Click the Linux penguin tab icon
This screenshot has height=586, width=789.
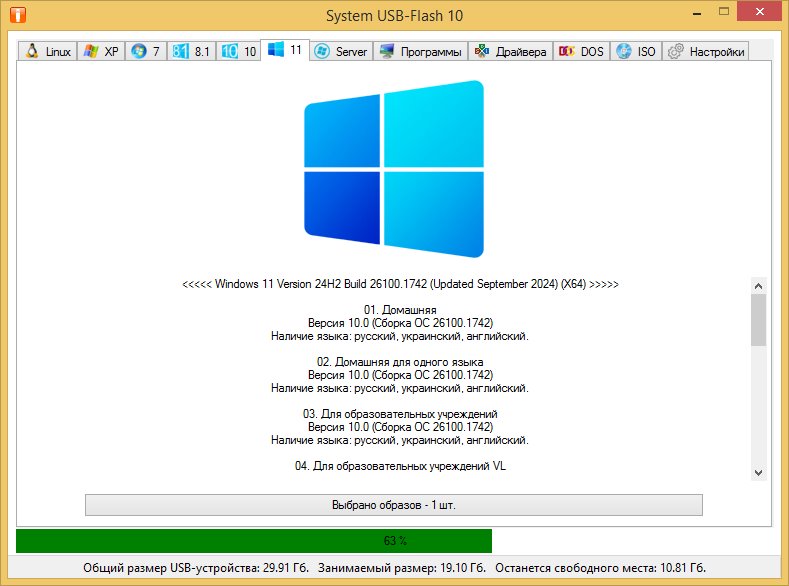tap(32, 52)
